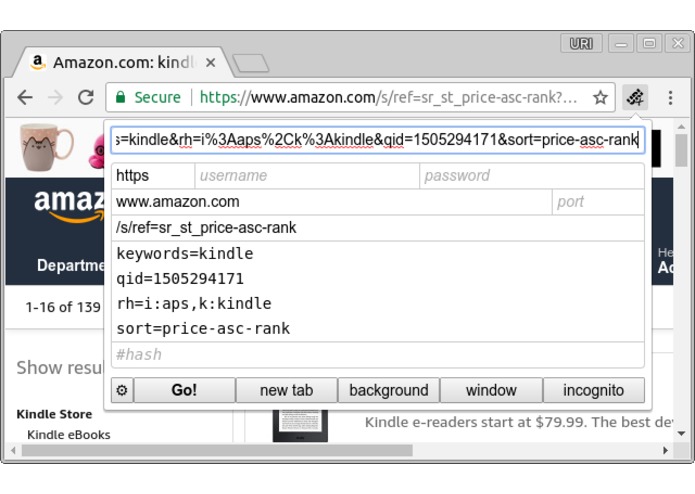Open URL in new window button
695x494 pixels.
coord(491,390)
